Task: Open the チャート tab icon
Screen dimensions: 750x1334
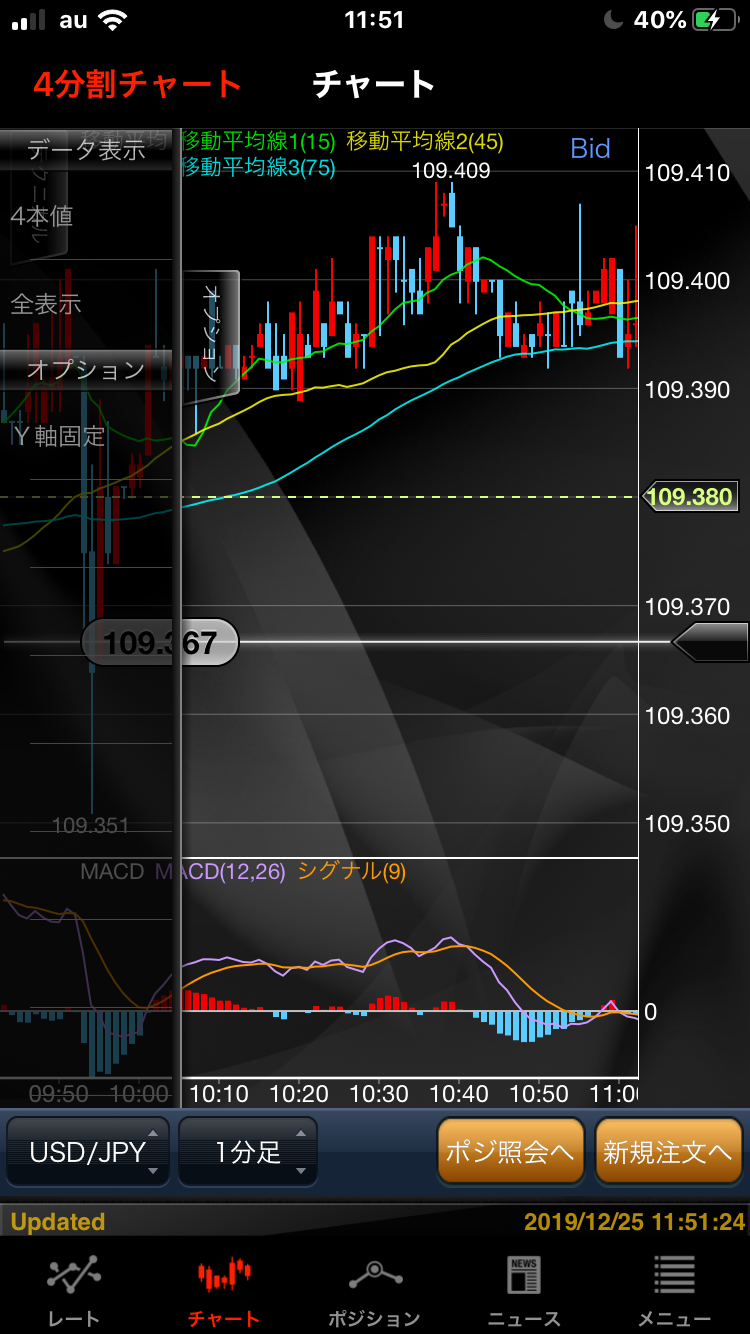Action: 223,1276
